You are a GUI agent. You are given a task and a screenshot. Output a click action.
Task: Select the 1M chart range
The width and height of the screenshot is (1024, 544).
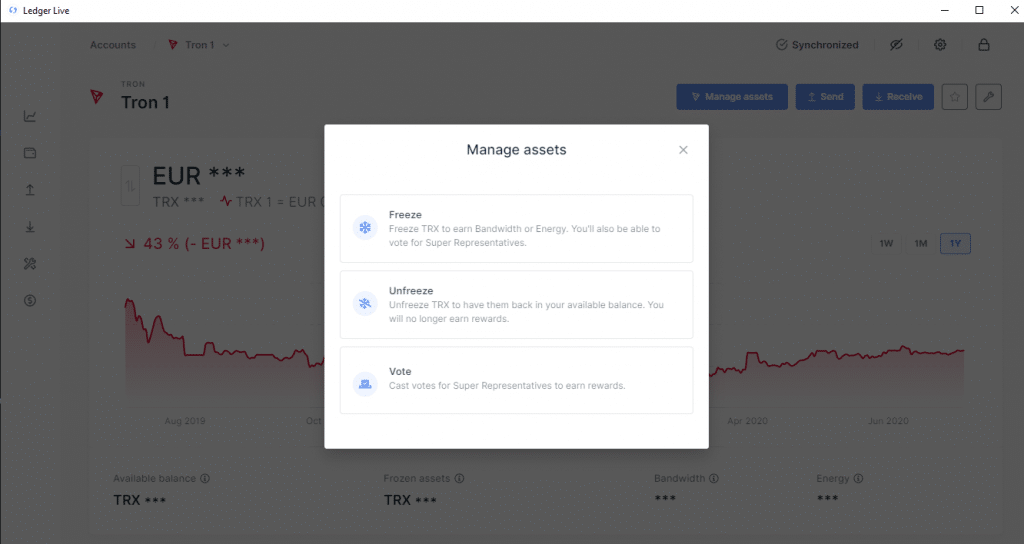[x=921, y=244]
